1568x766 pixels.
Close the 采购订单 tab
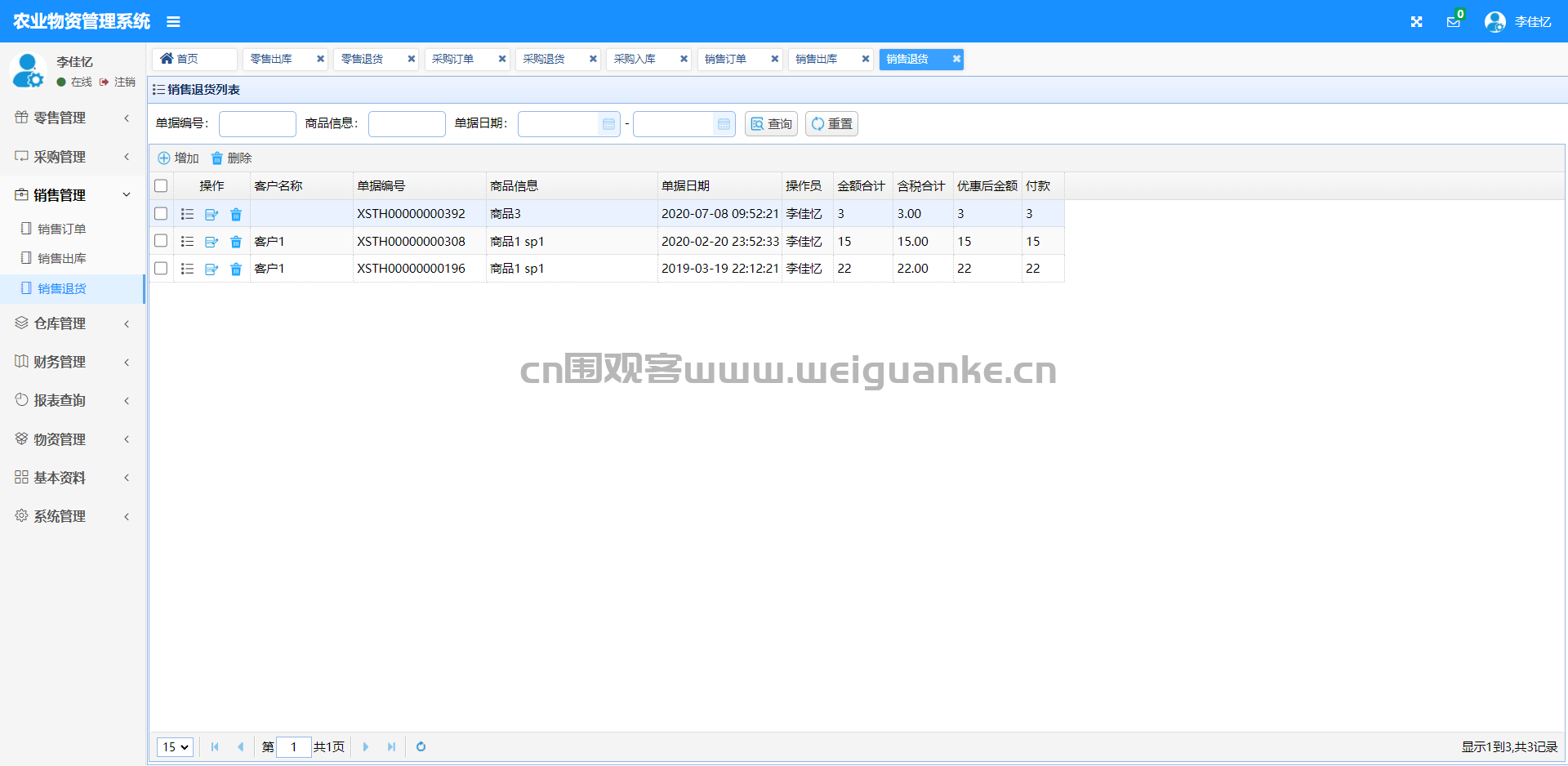502,59
